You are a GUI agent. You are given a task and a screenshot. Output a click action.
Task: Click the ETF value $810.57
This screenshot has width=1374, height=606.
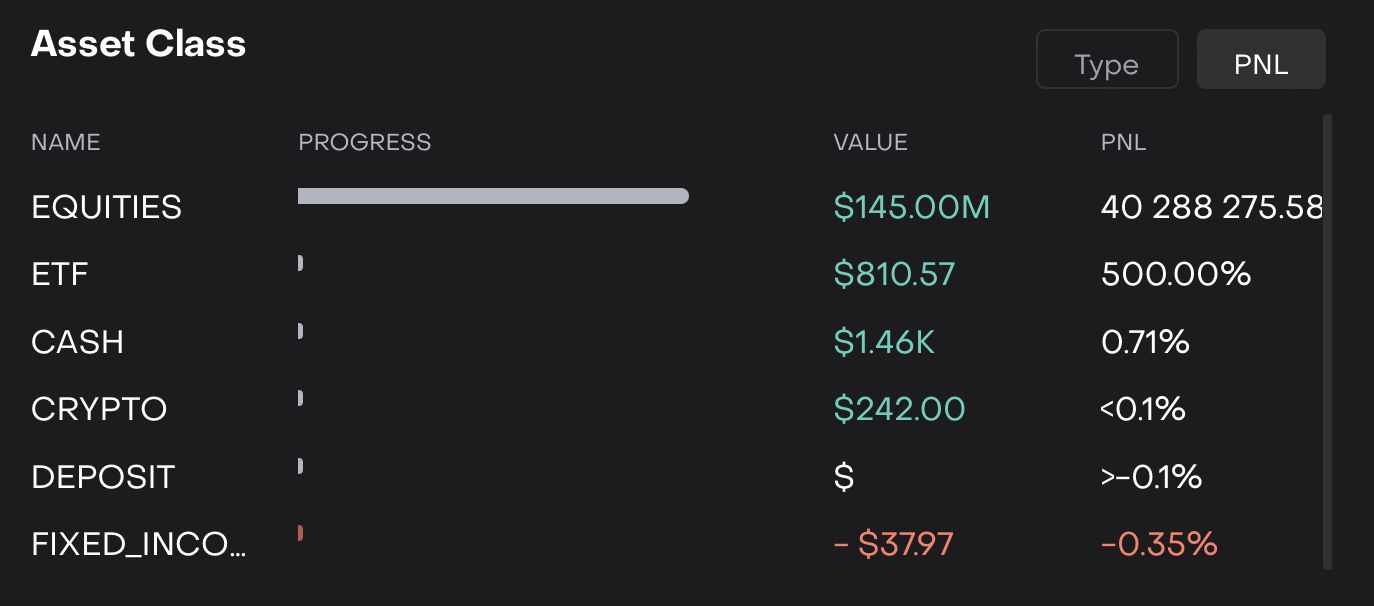[x=894, y=274]
